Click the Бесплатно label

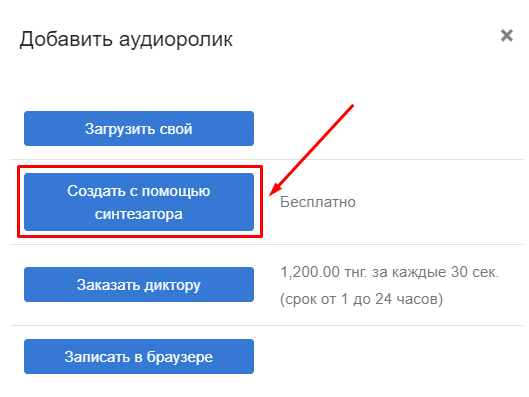(318, 202)
